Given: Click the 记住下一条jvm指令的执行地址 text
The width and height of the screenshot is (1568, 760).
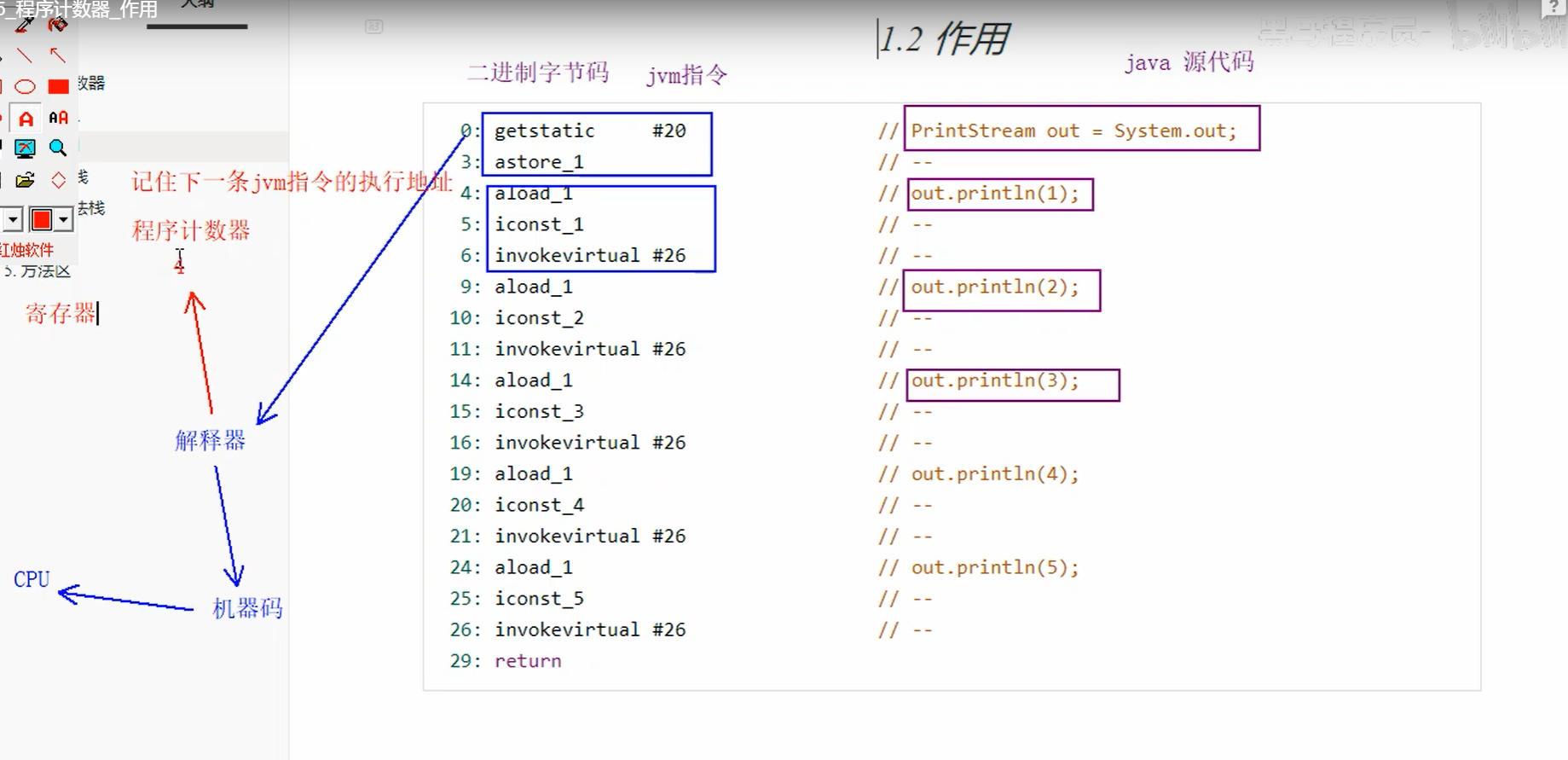Looking at the screenshot, I should pos(292,182).
